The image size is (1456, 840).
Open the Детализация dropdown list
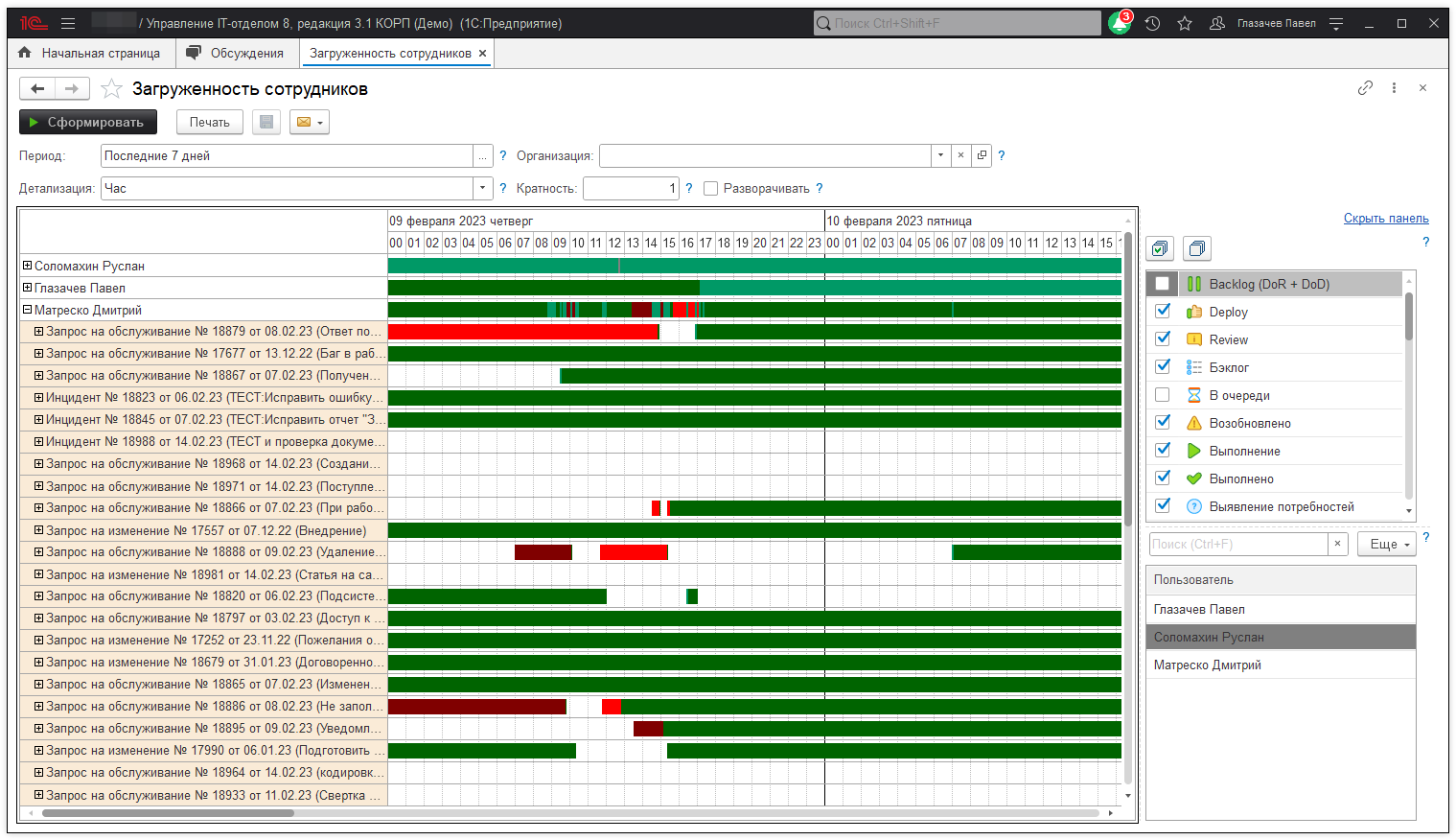point(483,189)
